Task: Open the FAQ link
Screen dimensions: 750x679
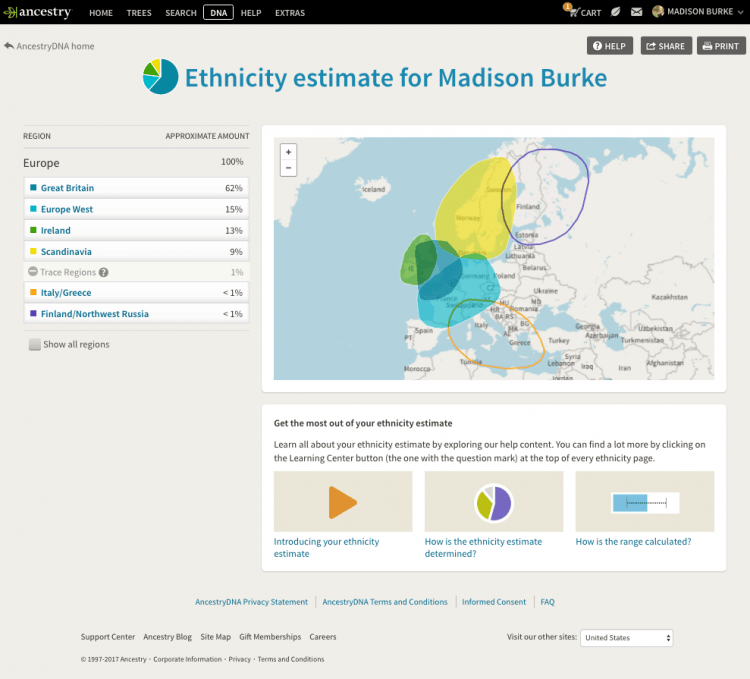Action: pyautogui.click(x=547, y=602)
